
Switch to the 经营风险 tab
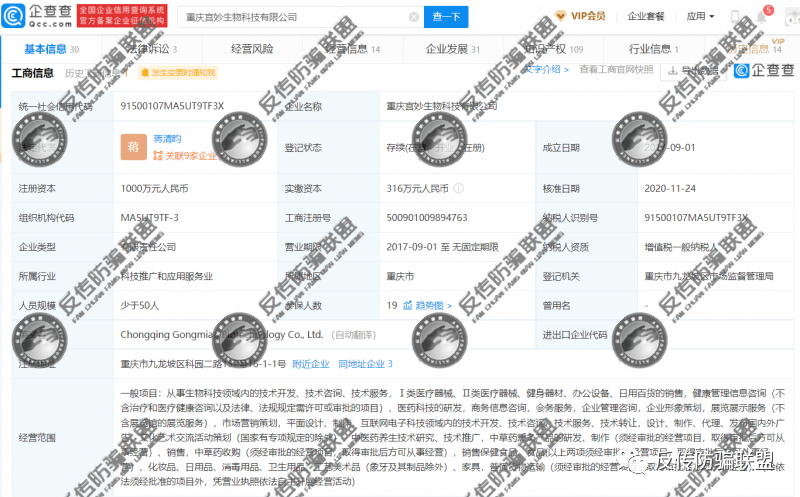[x=251, y=48]
